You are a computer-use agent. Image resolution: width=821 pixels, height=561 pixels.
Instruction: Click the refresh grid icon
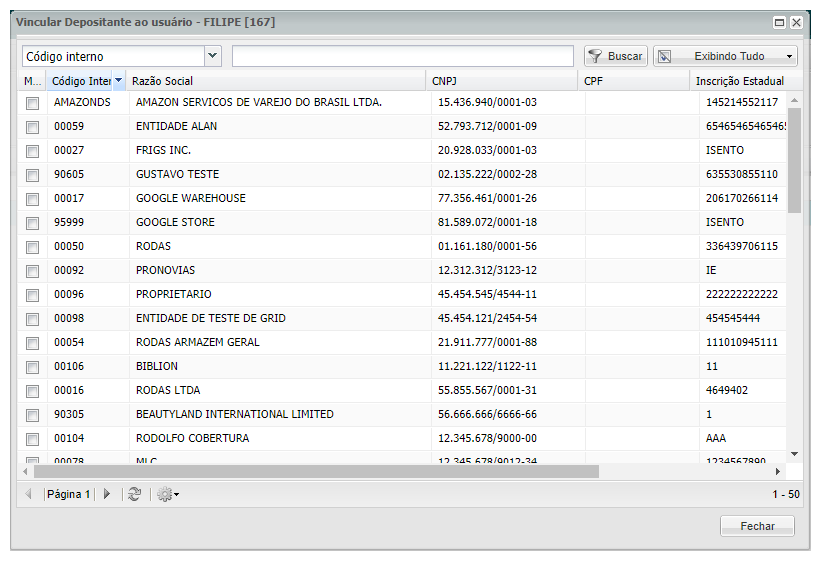pyautogui.click(x=135, y=494)
